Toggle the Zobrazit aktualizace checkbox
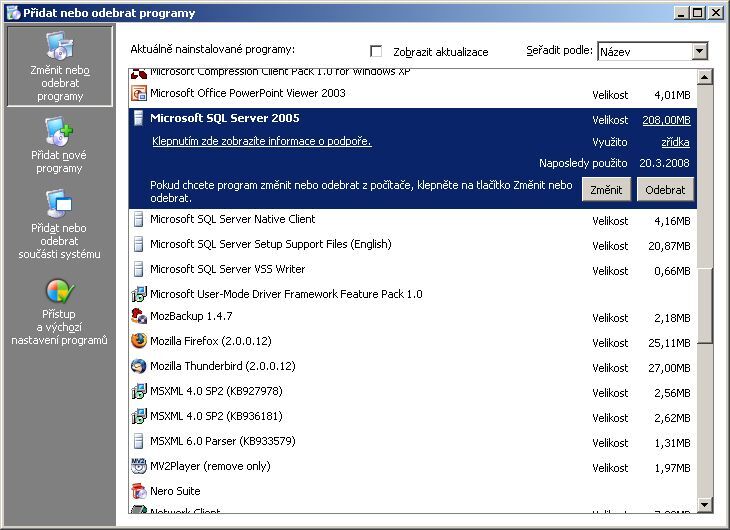Screen dimensions: 730x530 click(377, 51)
